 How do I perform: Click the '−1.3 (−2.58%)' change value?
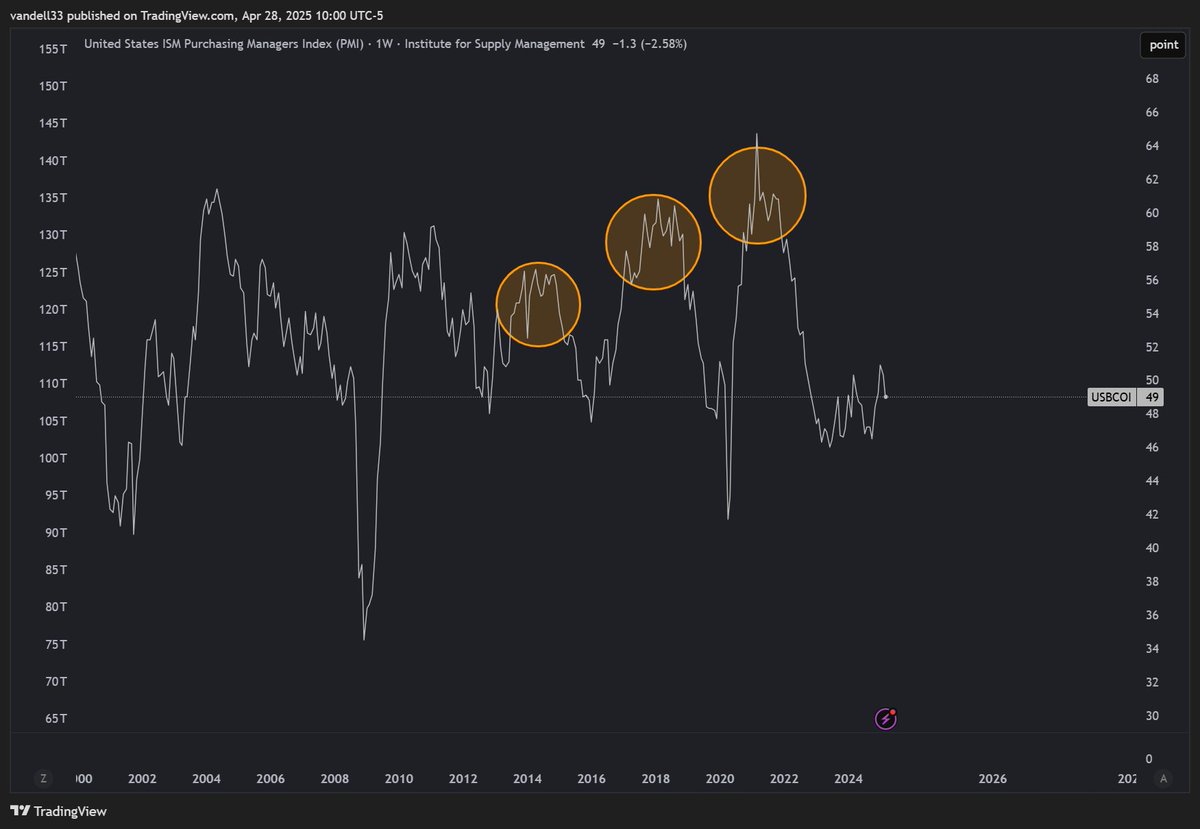(649, 44)
